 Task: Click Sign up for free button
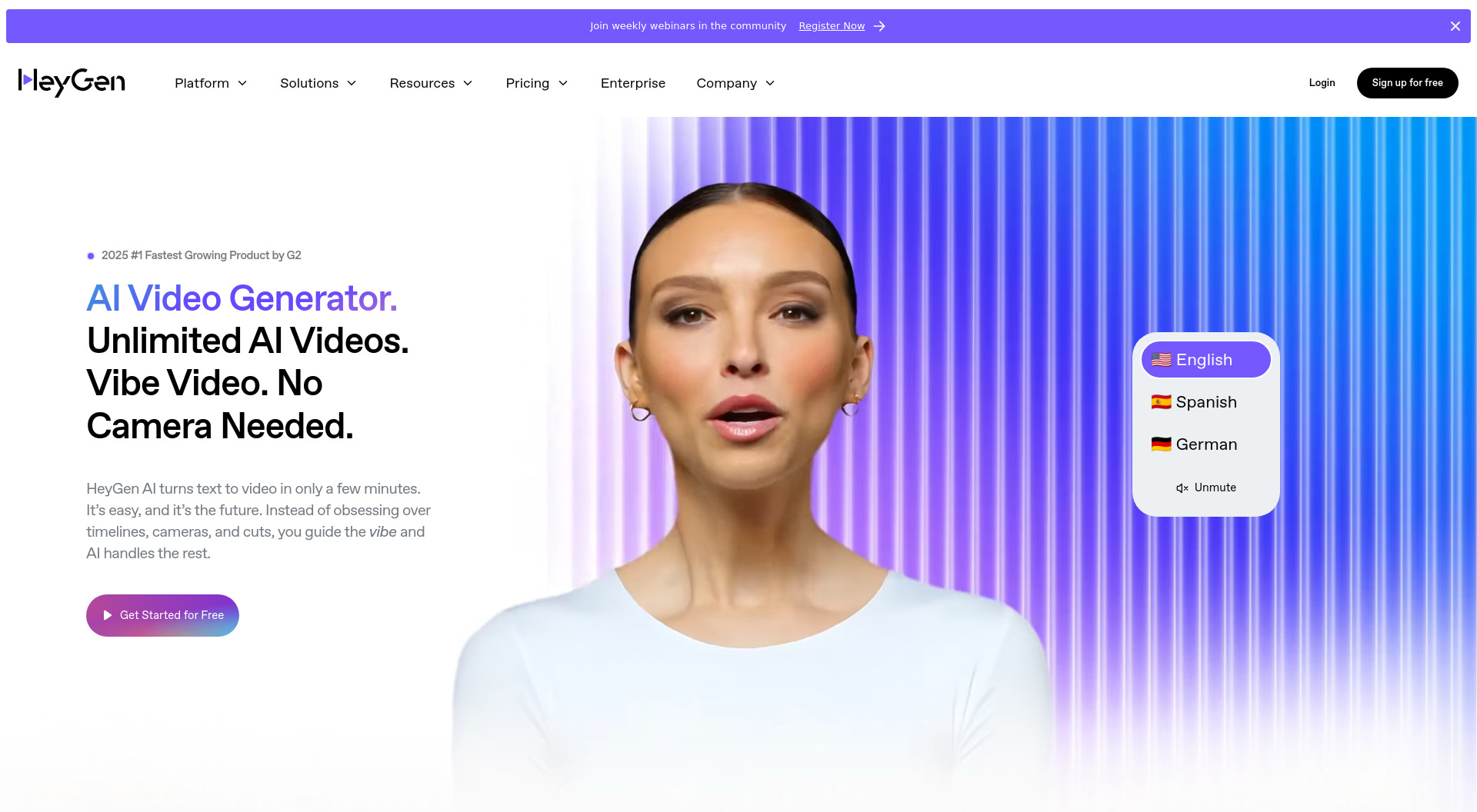coord(1407,83)
